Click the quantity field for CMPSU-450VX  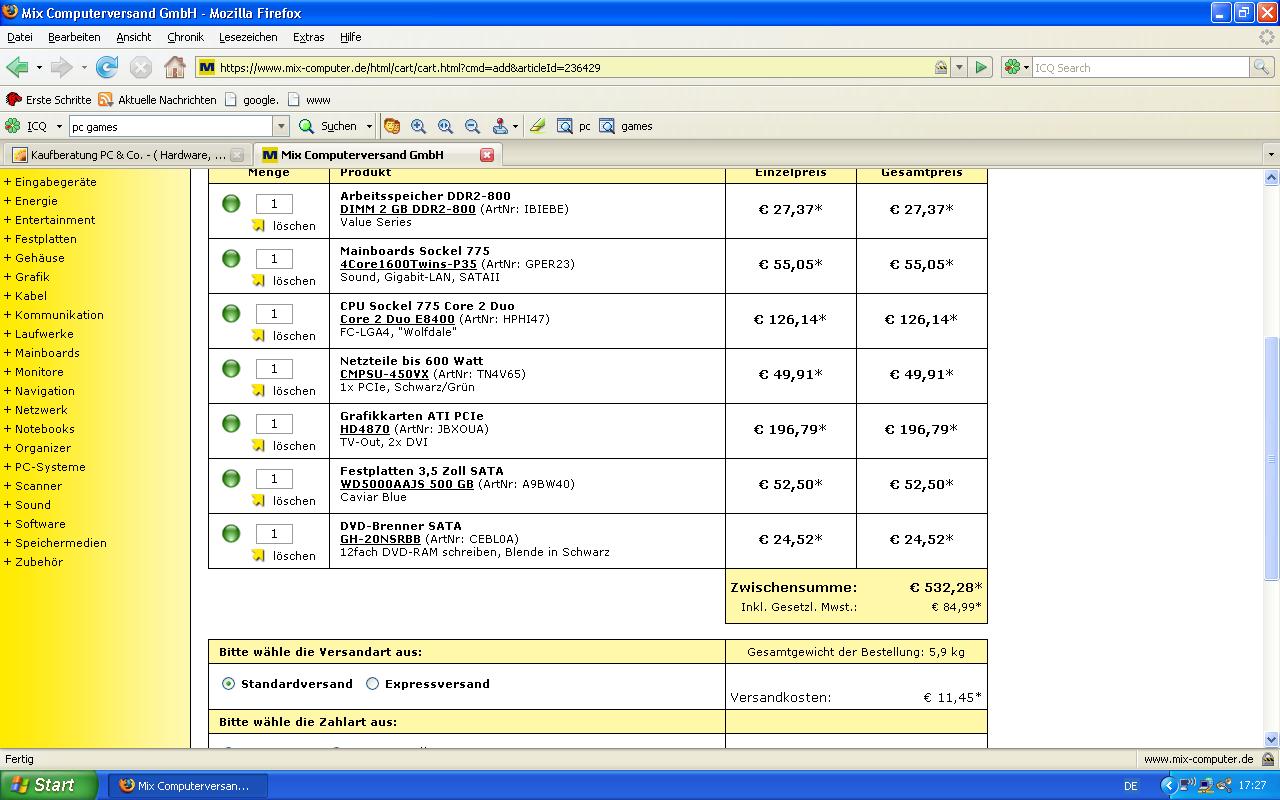(274, 369)
